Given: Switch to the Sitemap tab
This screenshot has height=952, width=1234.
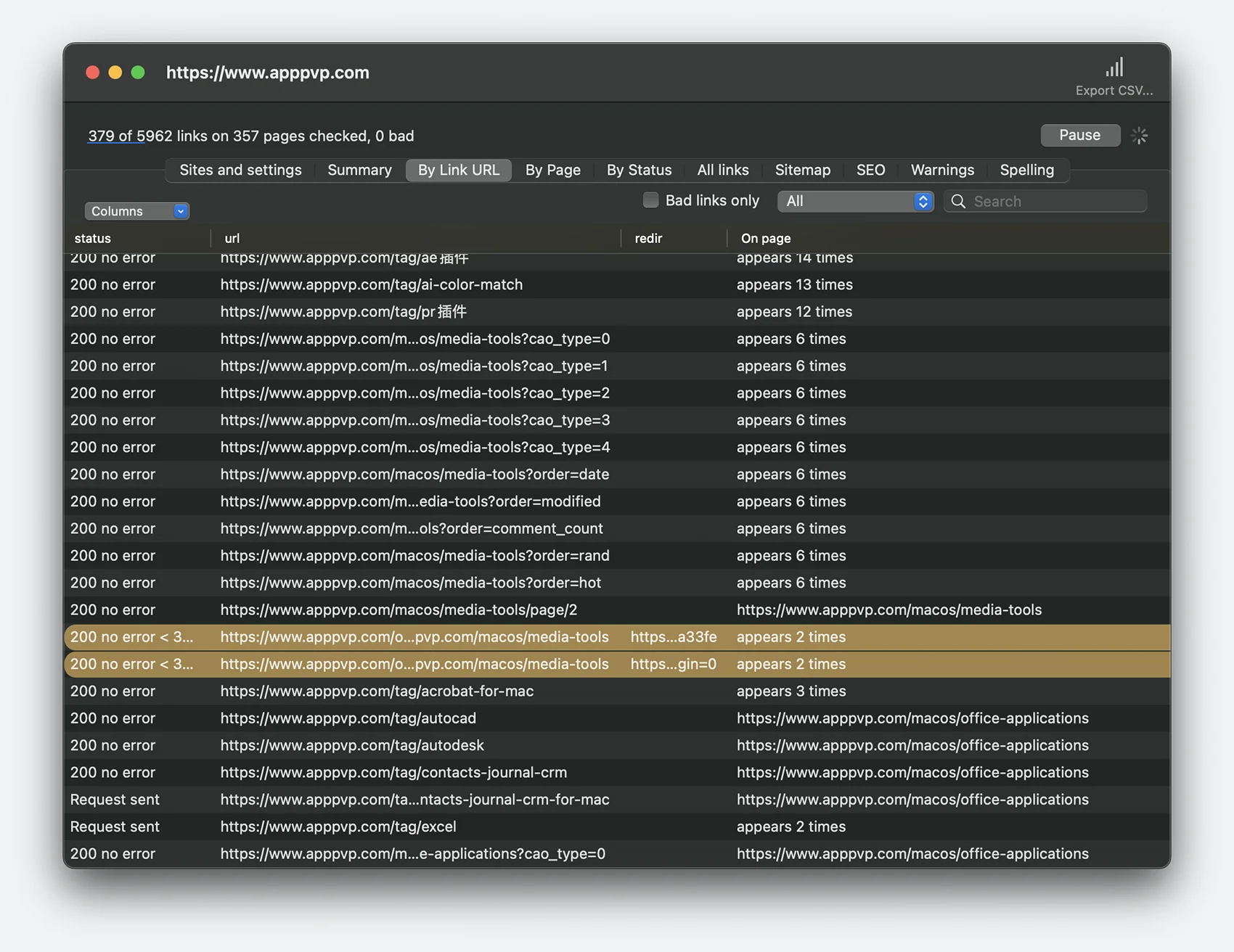Looking at the screenshot, I should tap(802, 170).
